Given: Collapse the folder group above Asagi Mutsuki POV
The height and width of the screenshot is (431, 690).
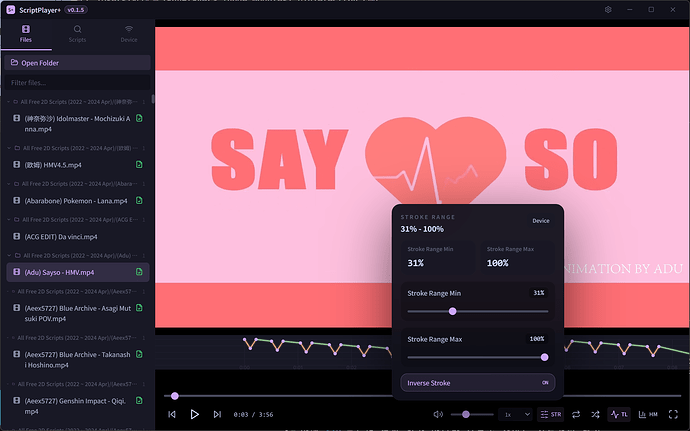Looking at the screenshot, I should point(8,291).
